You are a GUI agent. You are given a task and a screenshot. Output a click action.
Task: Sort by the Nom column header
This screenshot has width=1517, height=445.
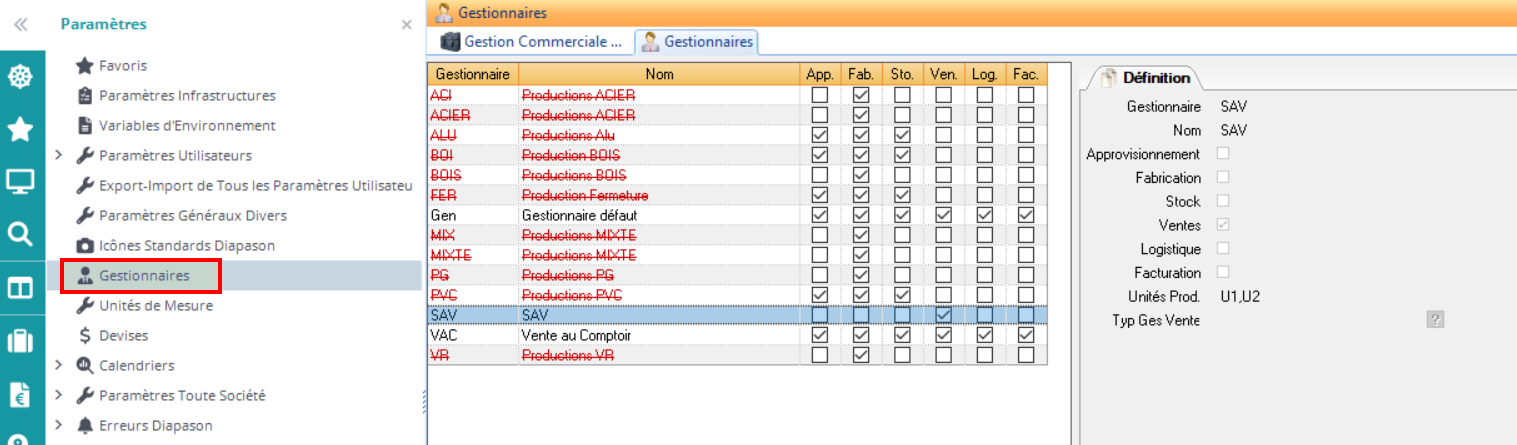point(659,74)
